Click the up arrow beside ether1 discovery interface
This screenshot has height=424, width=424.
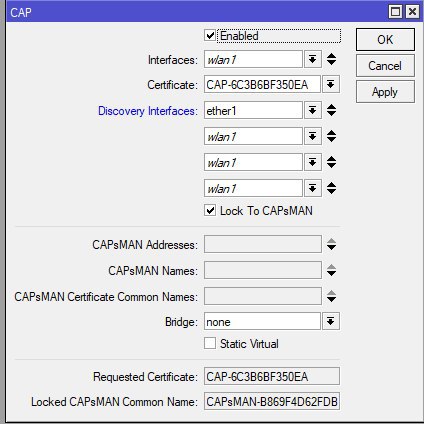coord(331,107)
